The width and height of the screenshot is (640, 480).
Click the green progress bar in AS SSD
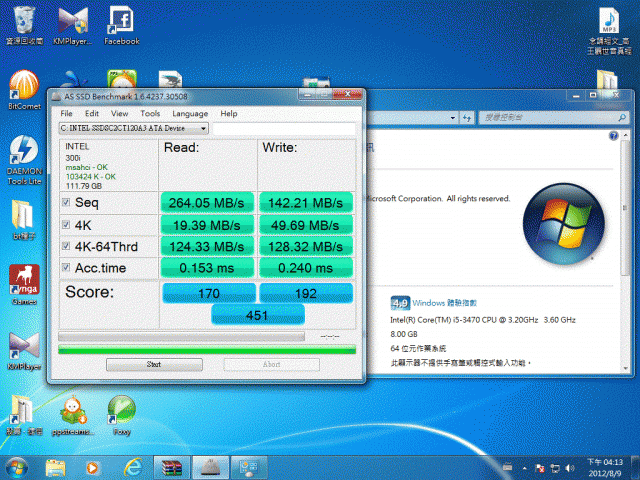pos(207,349)
